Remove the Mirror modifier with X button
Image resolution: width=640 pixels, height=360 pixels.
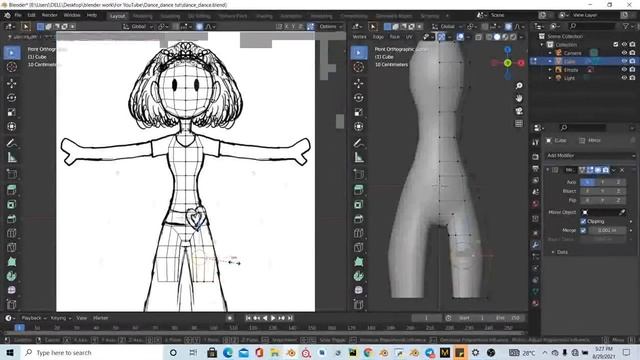coord(622,170)
